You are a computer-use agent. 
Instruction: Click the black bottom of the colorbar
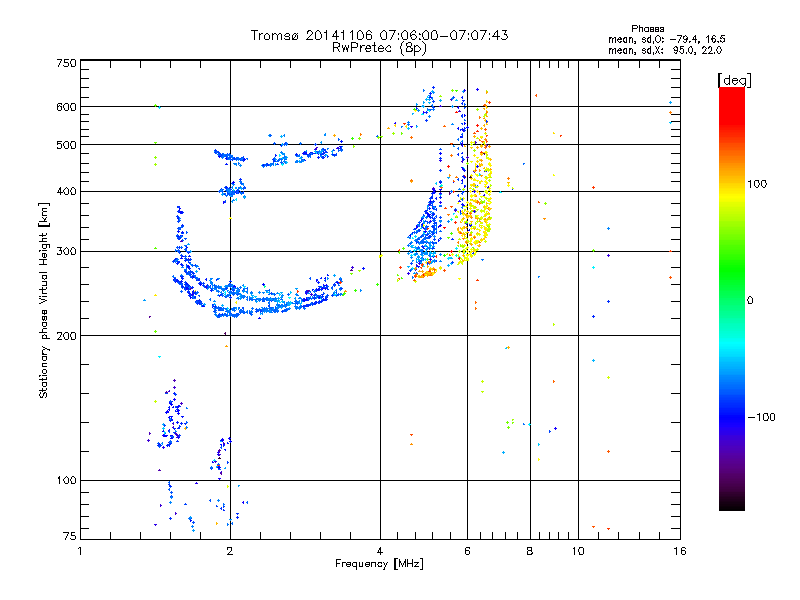[732, 503]
